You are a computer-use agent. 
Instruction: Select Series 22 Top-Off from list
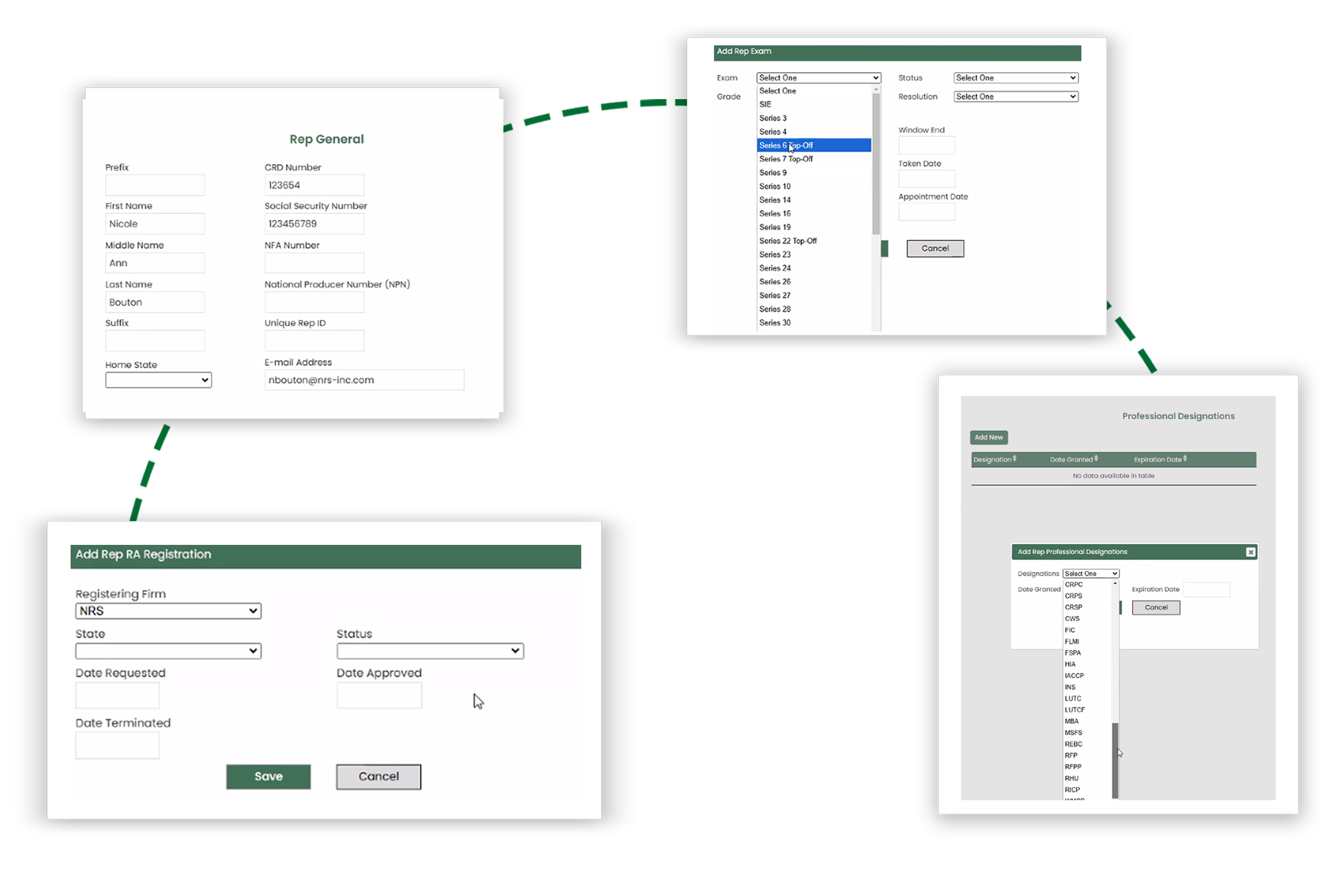coord(787,241)
